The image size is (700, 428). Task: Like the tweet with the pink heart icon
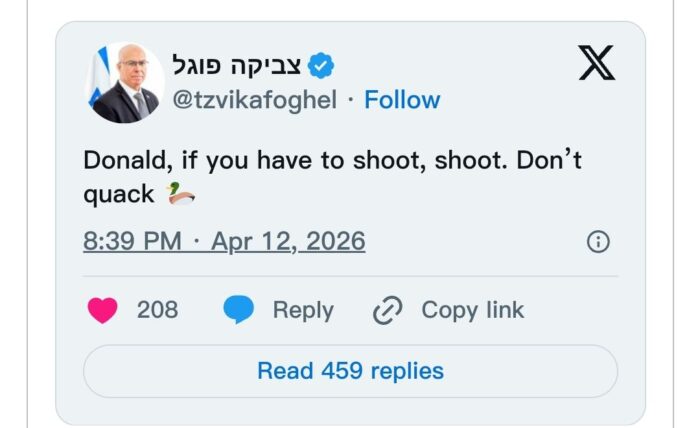tap(103, 310)
